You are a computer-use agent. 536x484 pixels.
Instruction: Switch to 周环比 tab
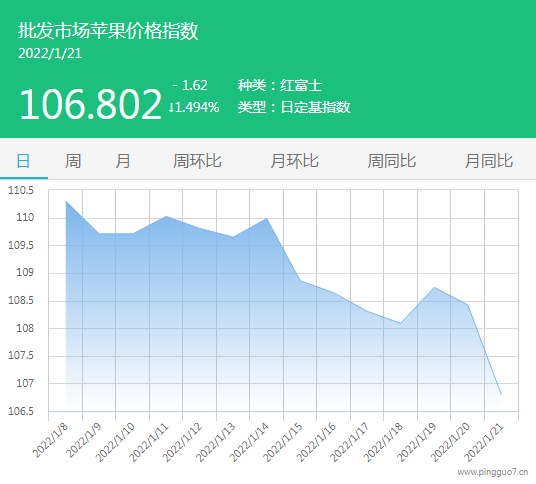pyautogui.click(x=197, y=161)
